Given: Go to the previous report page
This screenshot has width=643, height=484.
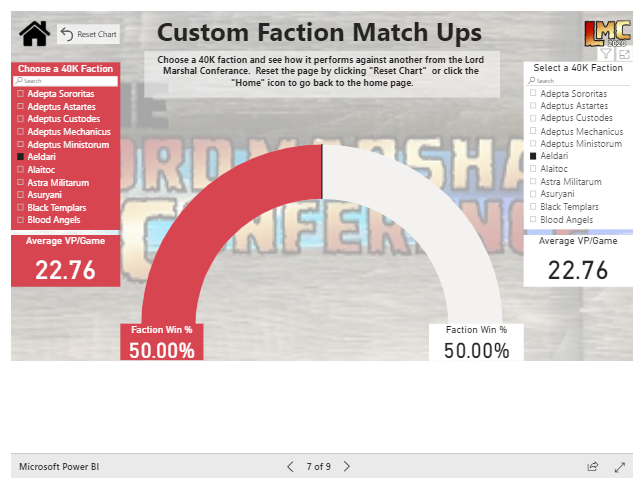Looking at the screenshot, I should (x=290, y=466).
